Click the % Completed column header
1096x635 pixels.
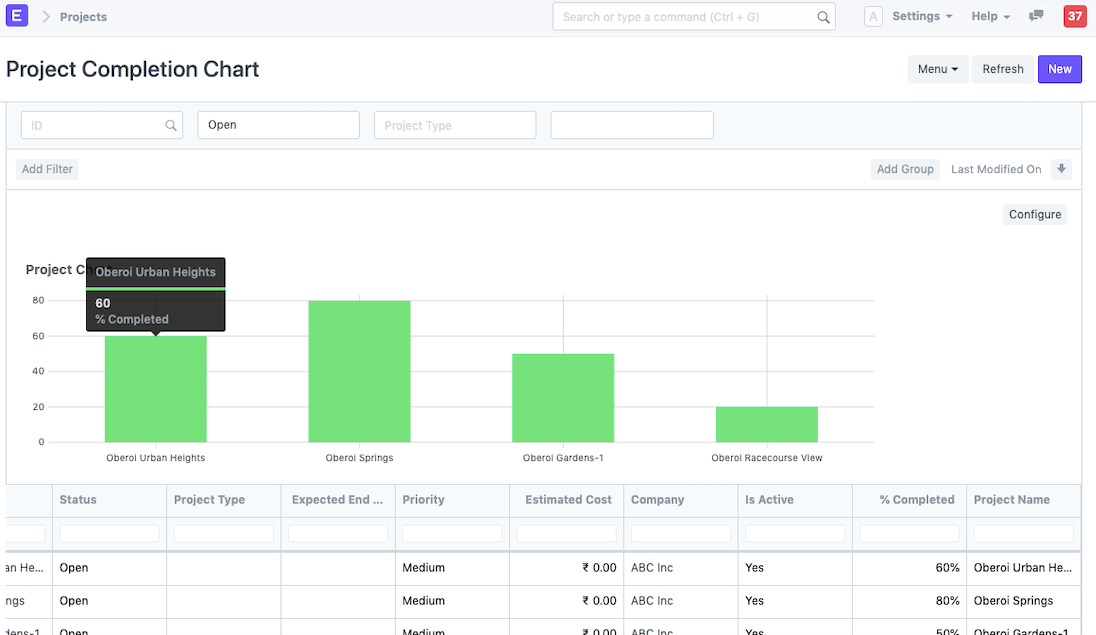(x=916, y=500)
